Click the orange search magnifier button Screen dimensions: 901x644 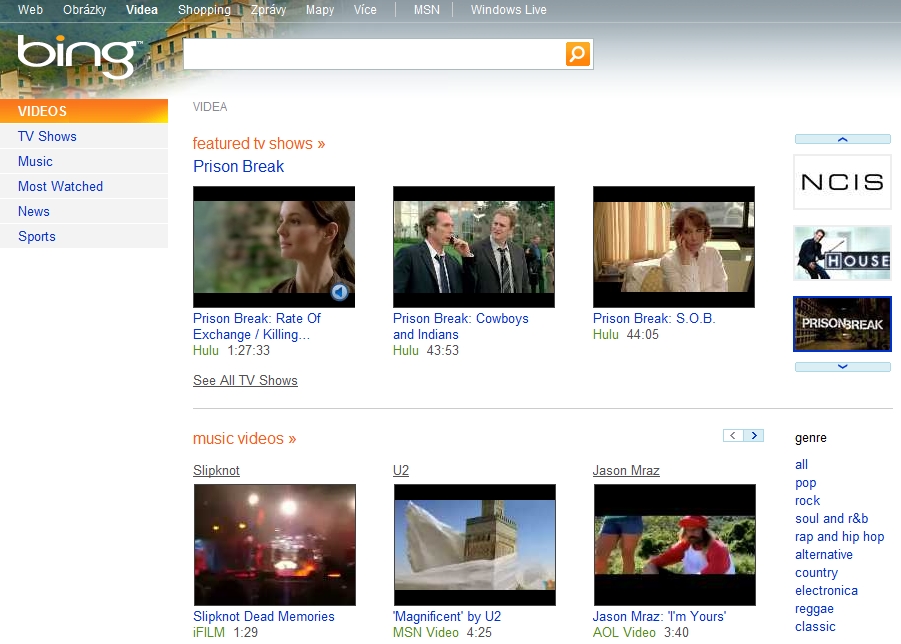[x=577, y=54]
